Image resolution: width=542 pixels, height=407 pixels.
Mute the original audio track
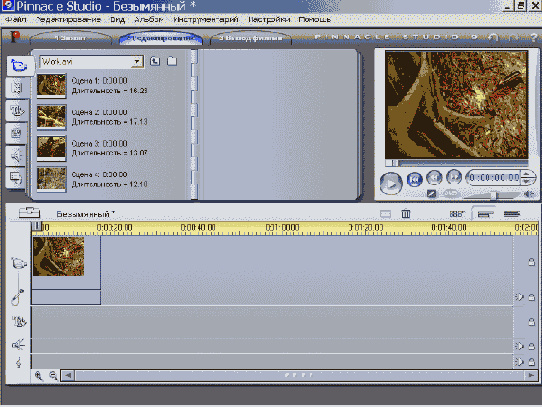(519, 297)
